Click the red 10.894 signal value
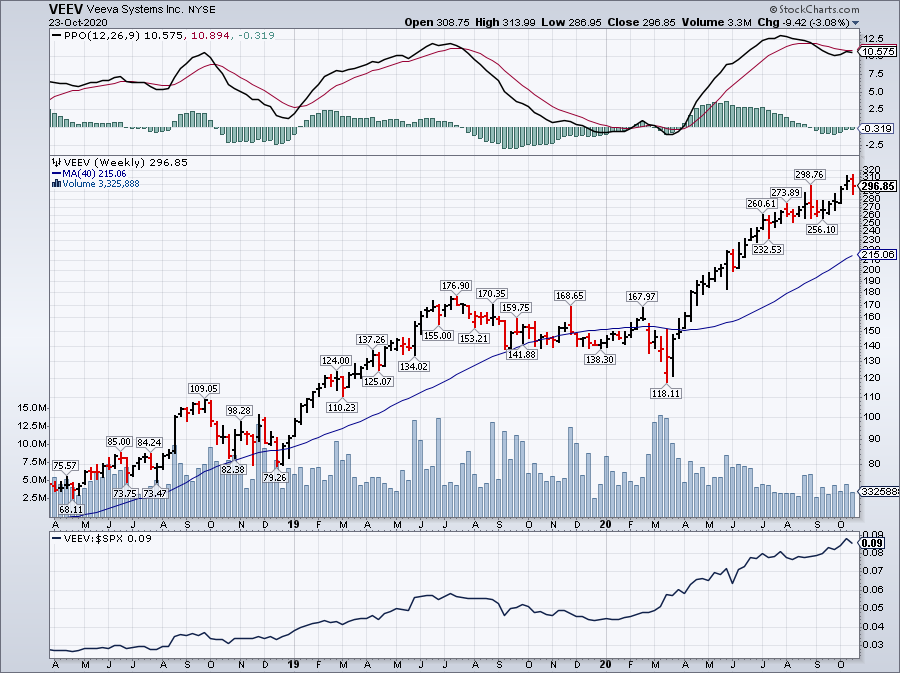The width and height of the screenshot is (900, 673). point(211,36)
